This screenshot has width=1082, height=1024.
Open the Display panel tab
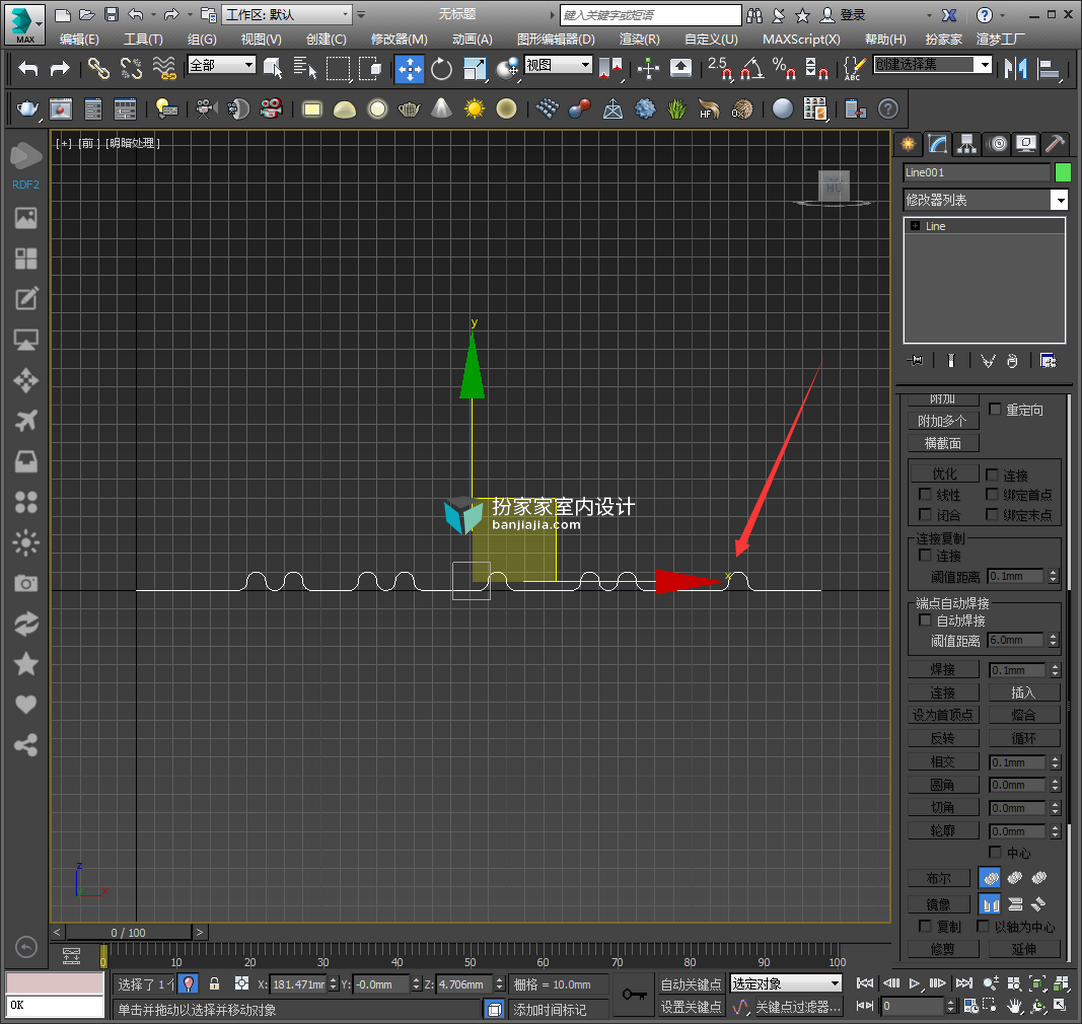(x=1026, y=144)
